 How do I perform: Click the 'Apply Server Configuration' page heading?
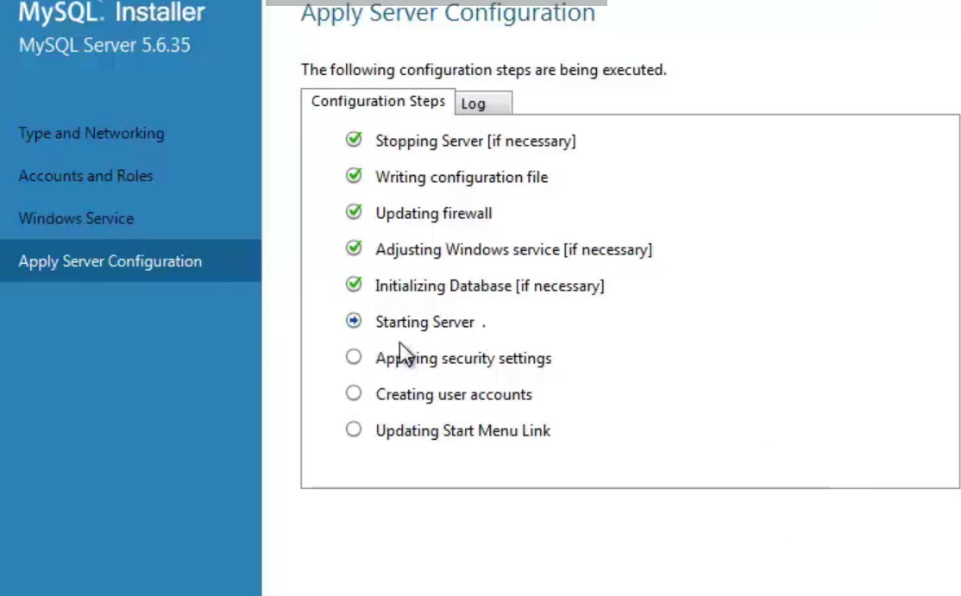[x=448, y=12]
